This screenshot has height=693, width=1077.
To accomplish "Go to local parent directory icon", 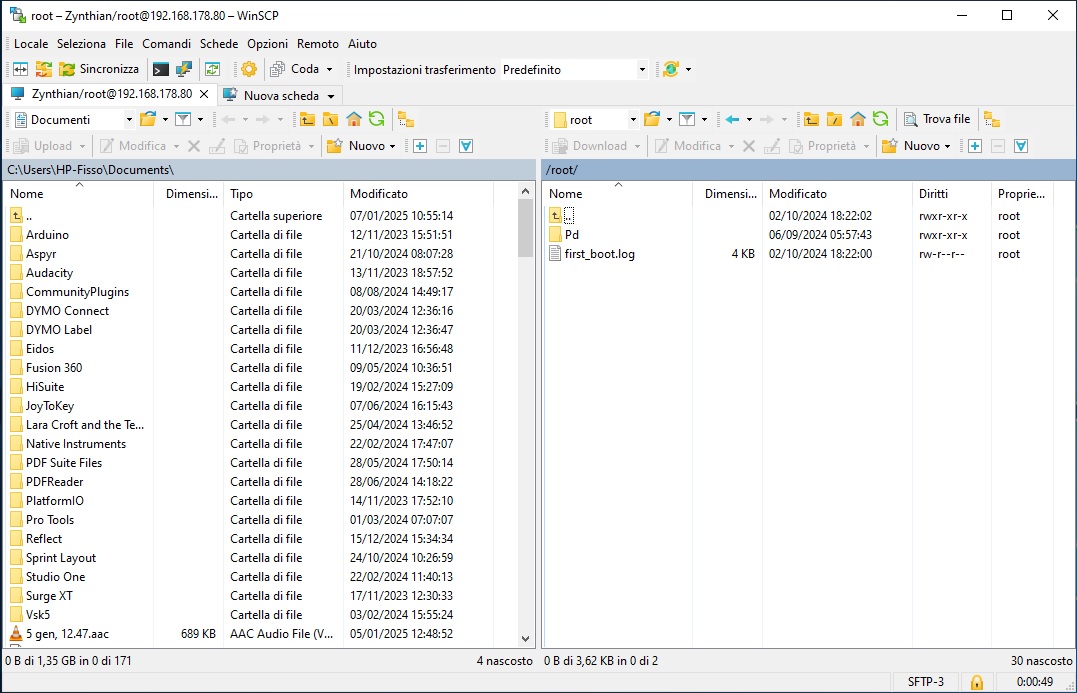I will tap(307, 120).
